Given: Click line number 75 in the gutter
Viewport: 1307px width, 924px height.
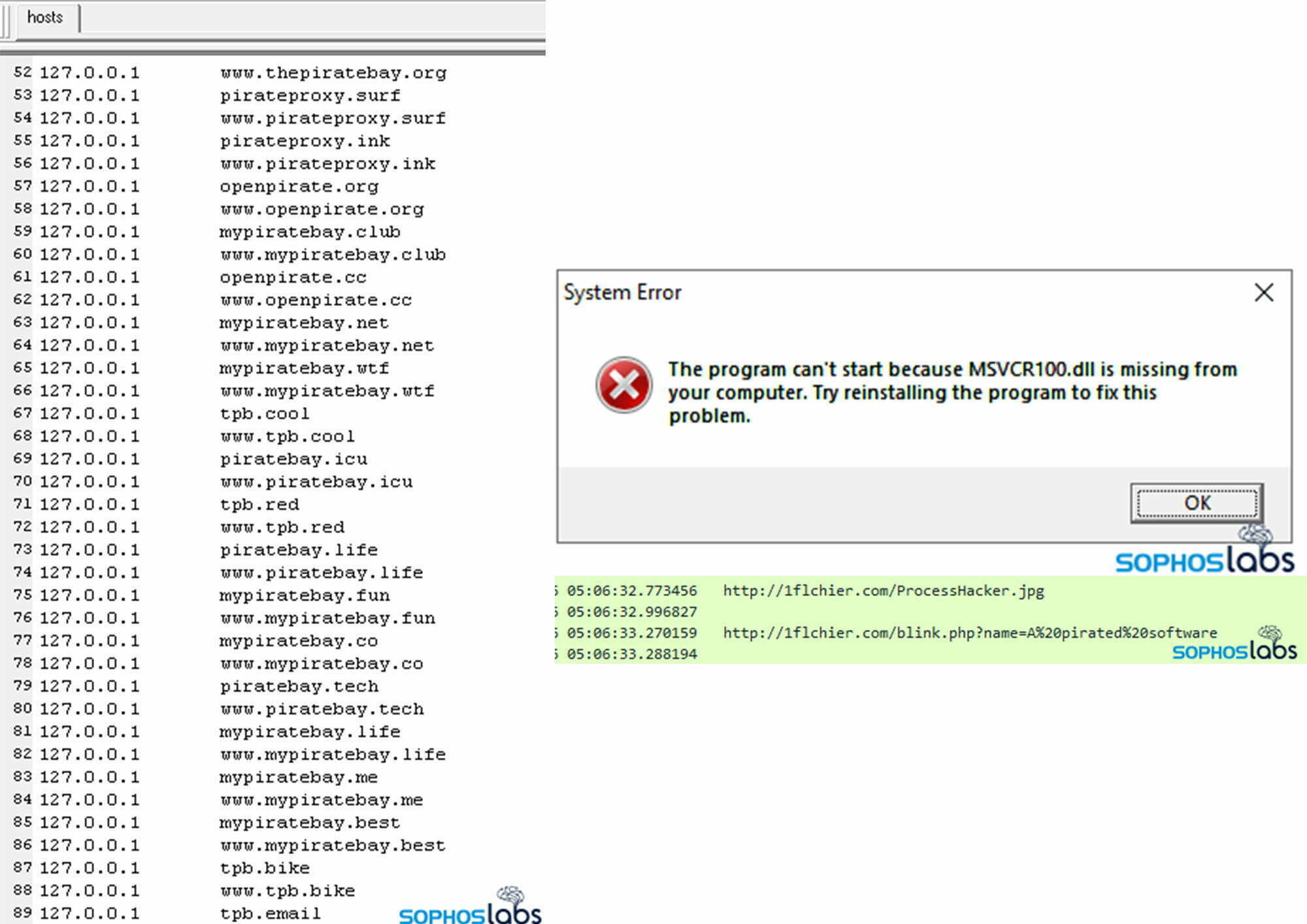Looking at the screenshot, I should coord(23,595).
